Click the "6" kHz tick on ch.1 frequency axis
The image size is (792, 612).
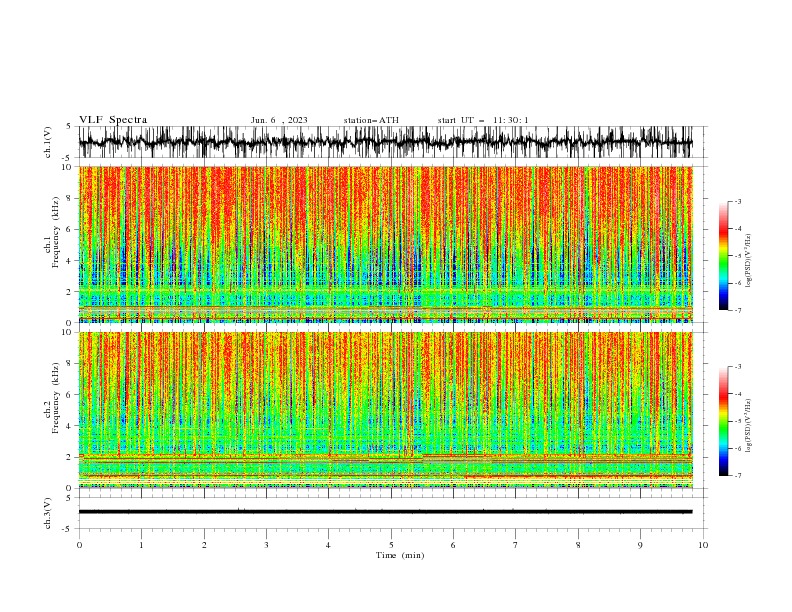[71, 229]
